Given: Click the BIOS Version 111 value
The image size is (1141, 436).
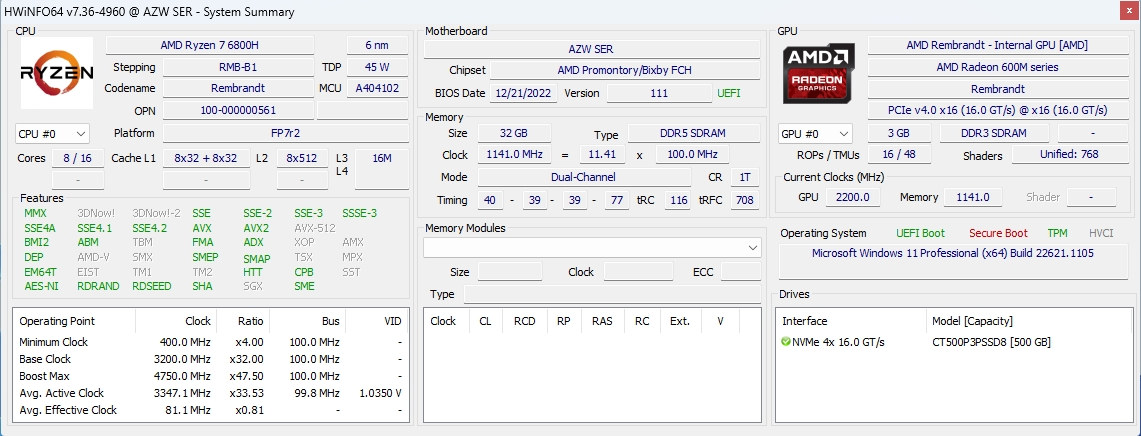Looking at the screenshot, I should pos(659,93).
